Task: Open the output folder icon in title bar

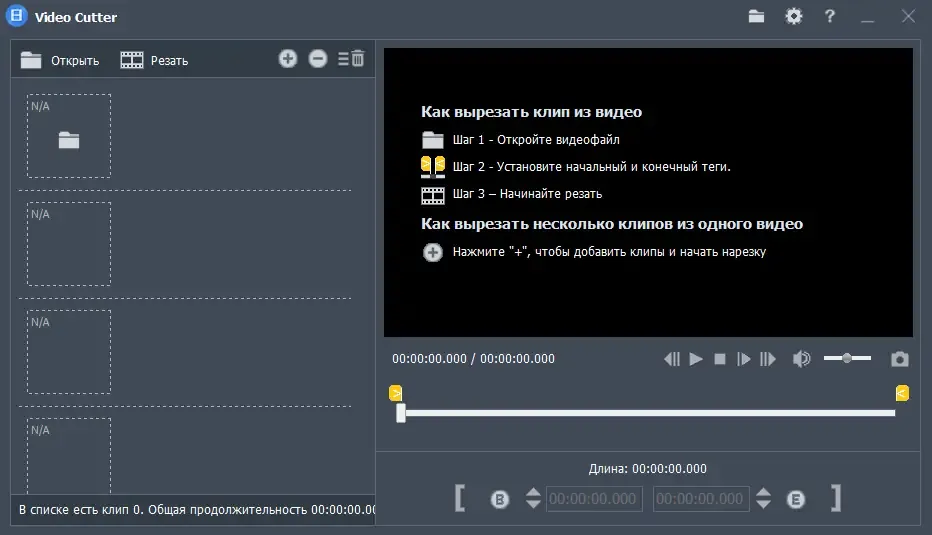Action: point(756,16)
